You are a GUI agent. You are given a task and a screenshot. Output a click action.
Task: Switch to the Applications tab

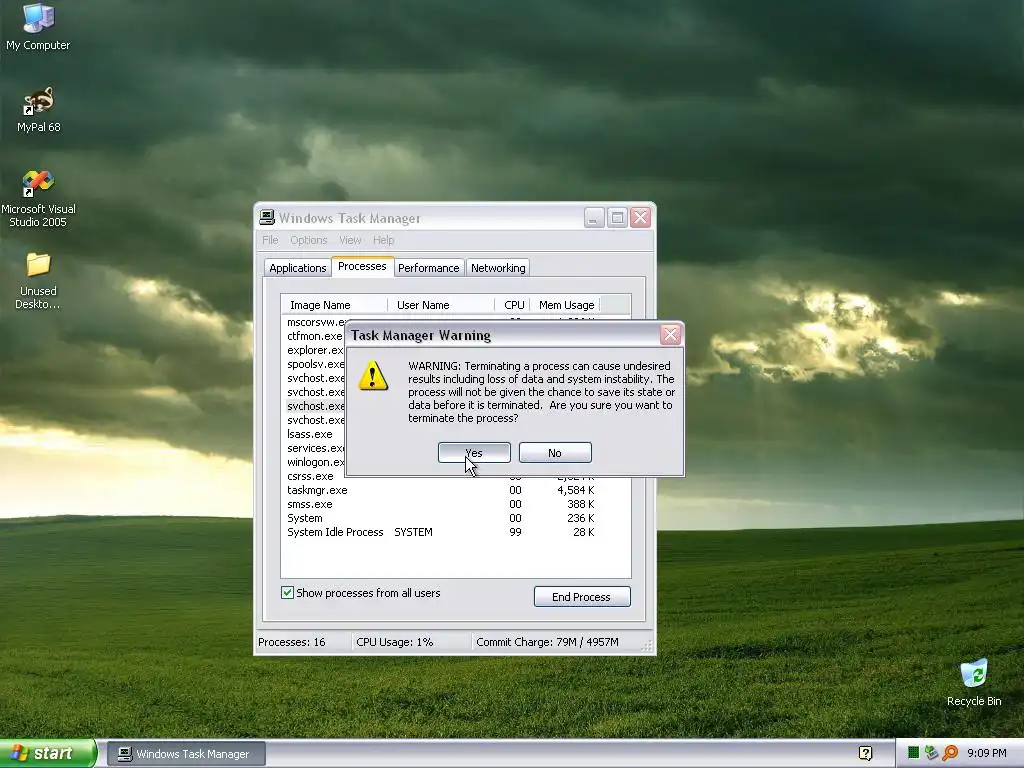click(x=297, y=268)
